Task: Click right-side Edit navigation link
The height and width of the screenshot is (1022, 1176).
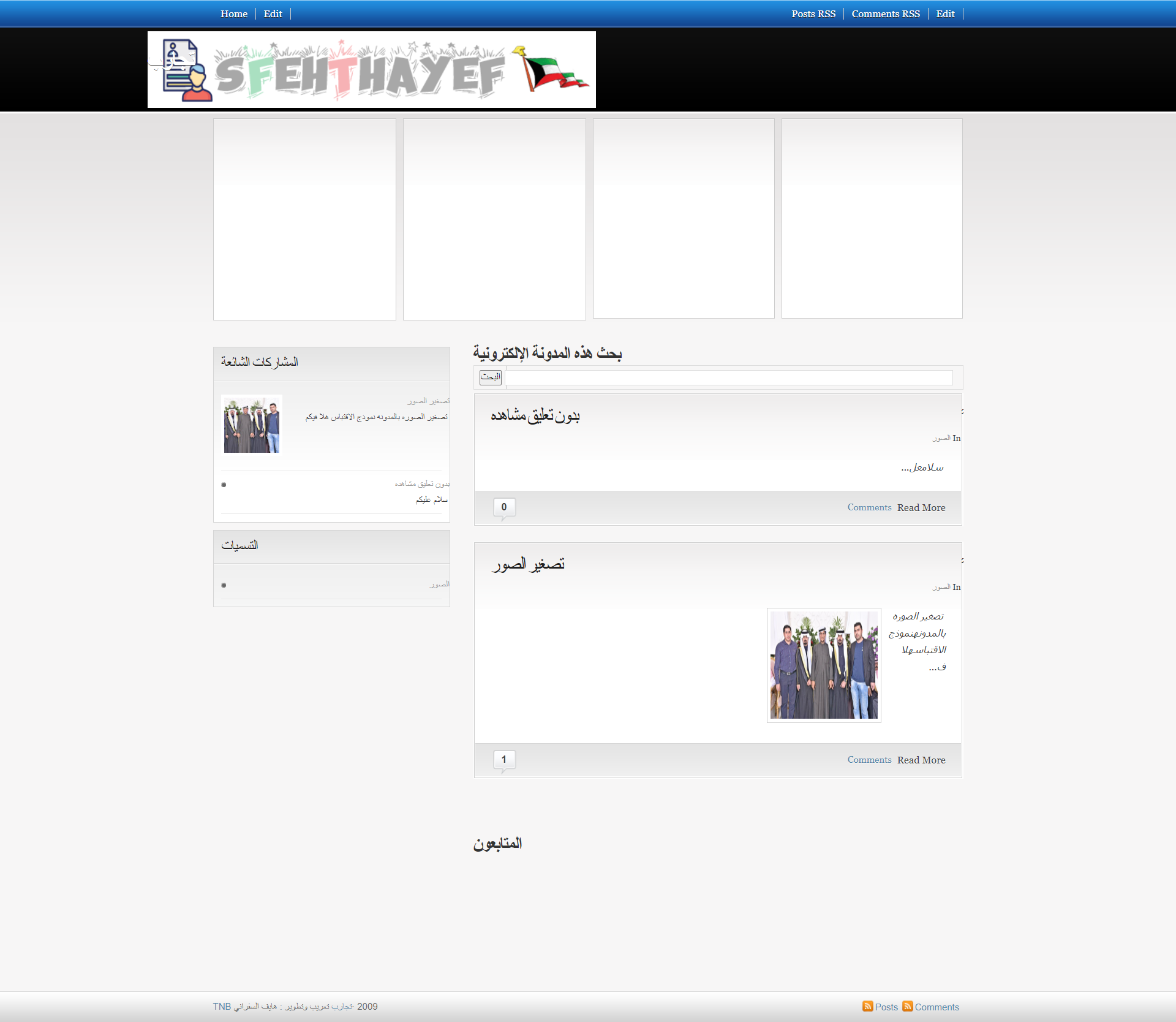Action: coord(945,13)
